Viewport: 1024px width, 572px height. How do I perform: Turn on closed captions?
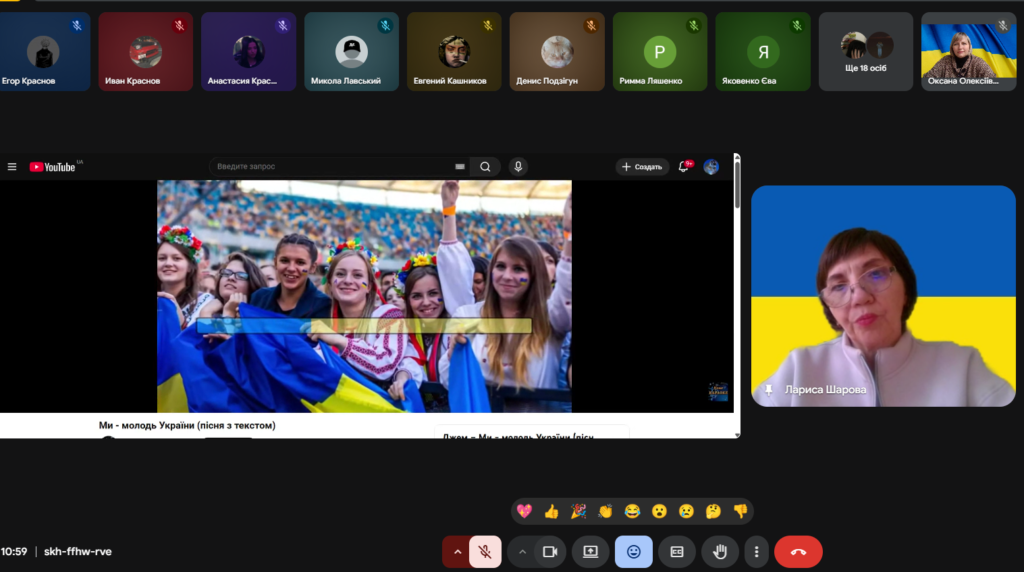pyautogui.click(x=677, y=551)
